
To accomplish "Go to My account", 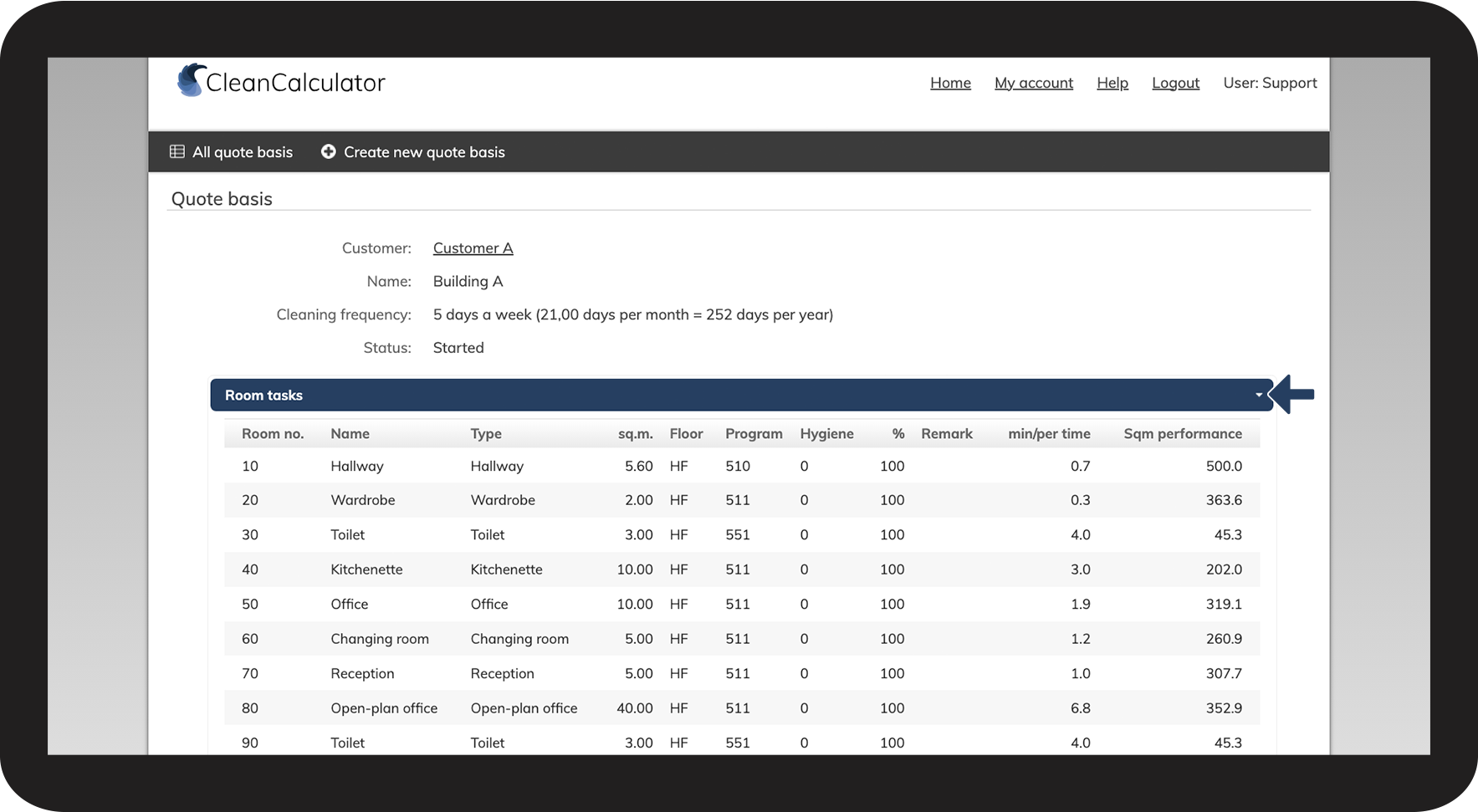I will pos(1033,83).
